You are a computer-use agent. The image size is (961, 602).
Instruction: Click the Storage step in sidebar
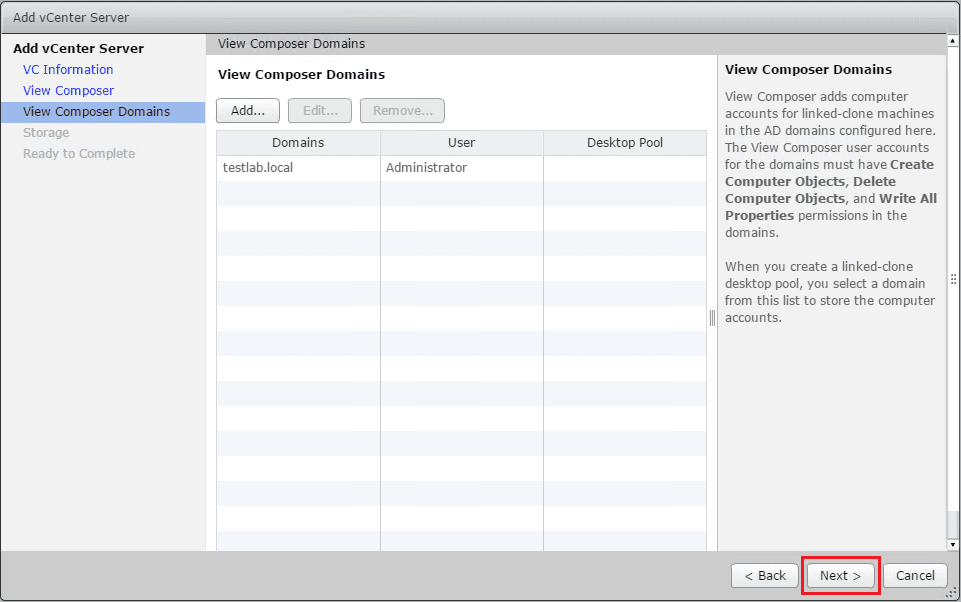[46, 132]
